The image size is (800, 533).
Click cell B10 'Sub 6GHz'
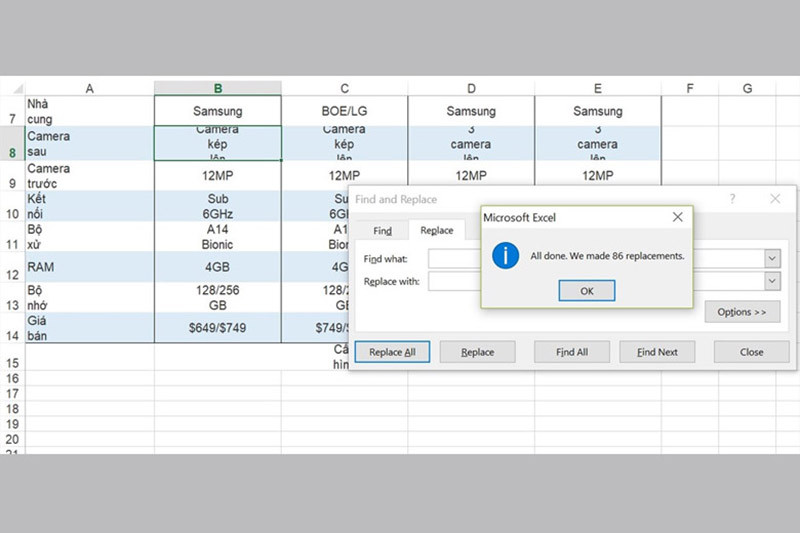click(x=218, y=206)
